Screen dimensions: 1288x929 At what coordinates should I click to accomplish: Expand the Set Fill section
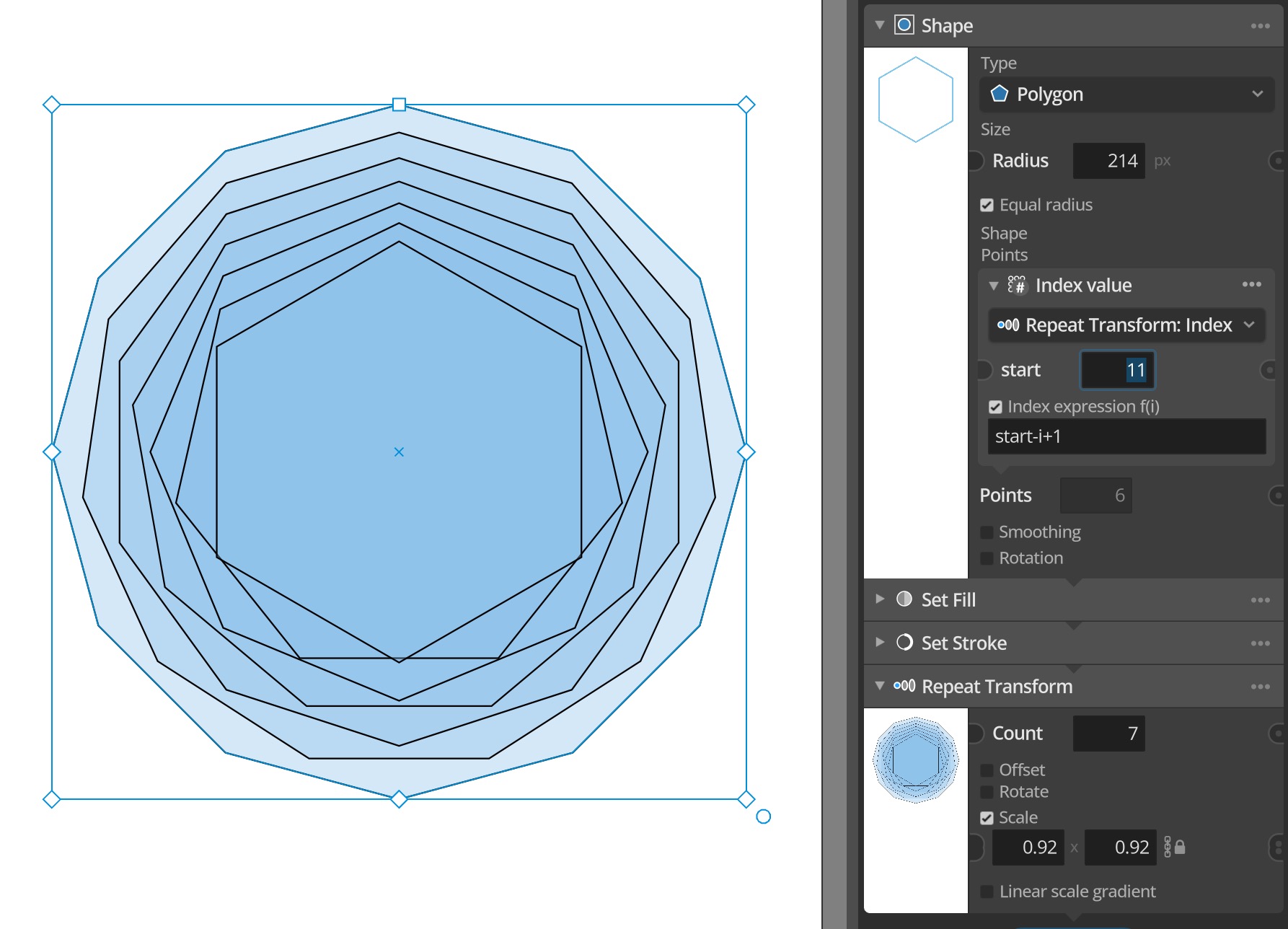point(880,599)
